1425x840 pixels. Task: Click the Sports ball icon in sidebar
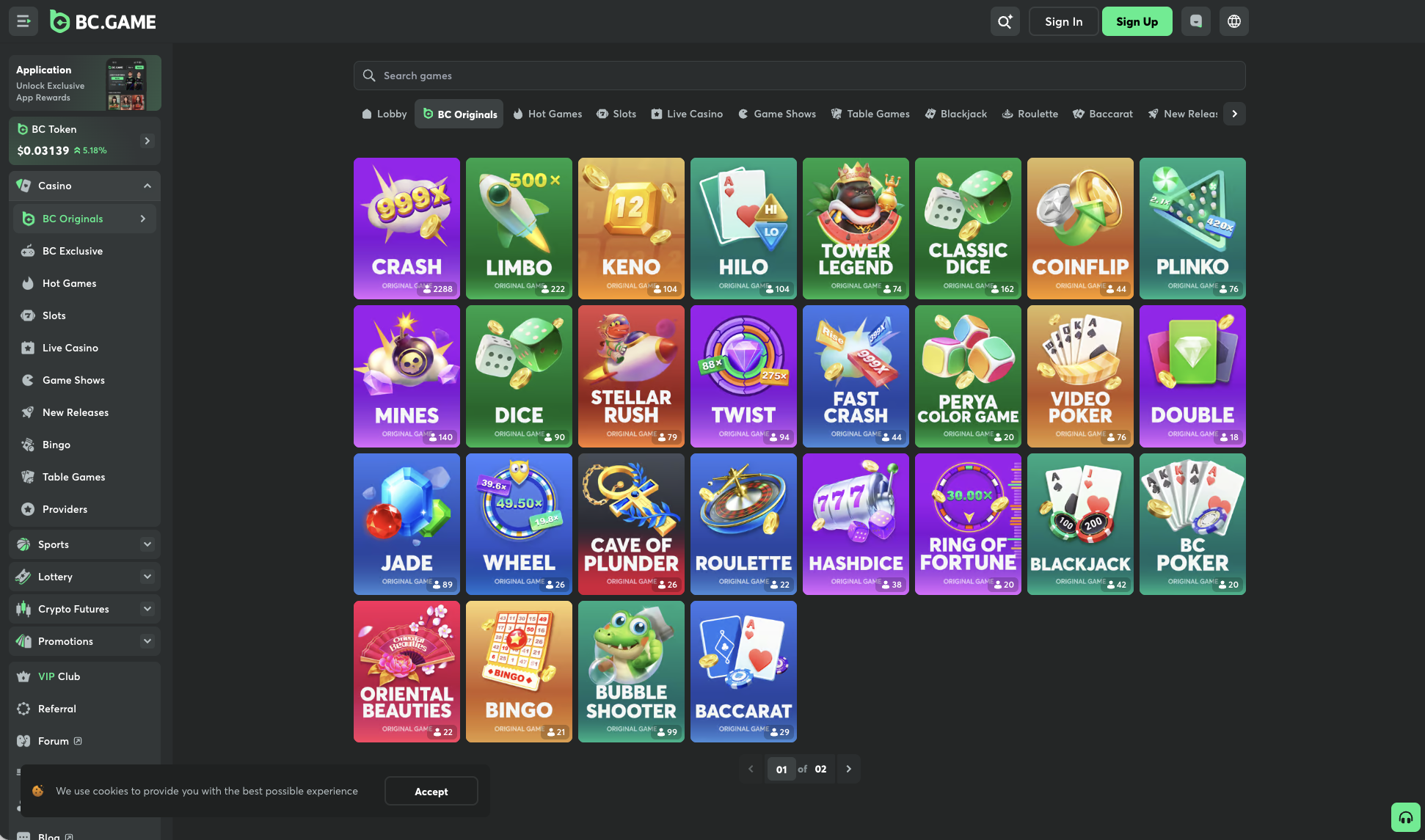click(x=23, y=544)
